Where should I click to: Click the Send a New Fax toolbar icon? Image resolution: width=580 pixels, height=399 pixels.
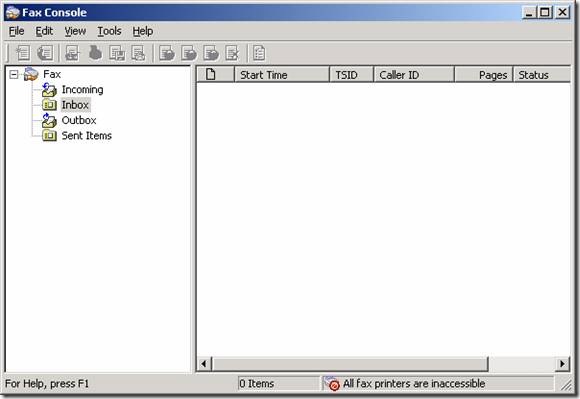click(23, 53)
